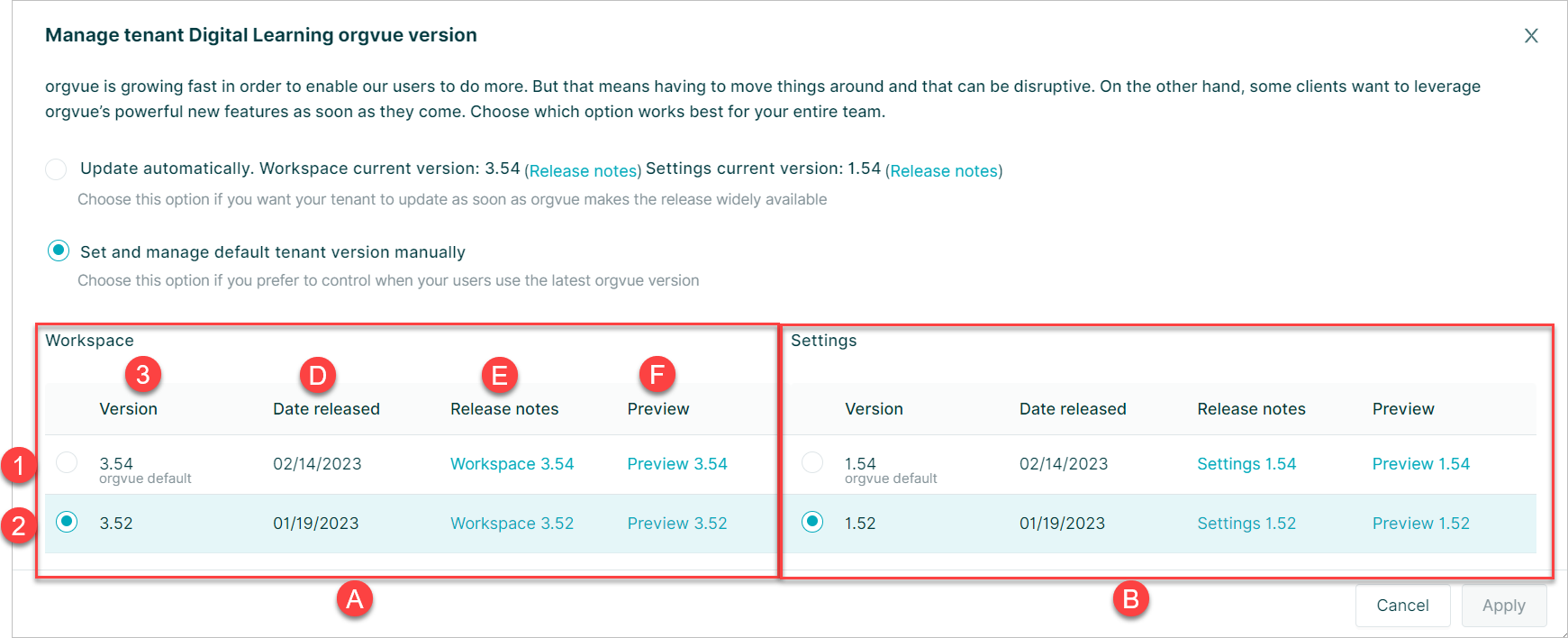The image size is (1568, 638).
Task: Open Workspace 3.52 release notes
Action: (x=512, y=524)
